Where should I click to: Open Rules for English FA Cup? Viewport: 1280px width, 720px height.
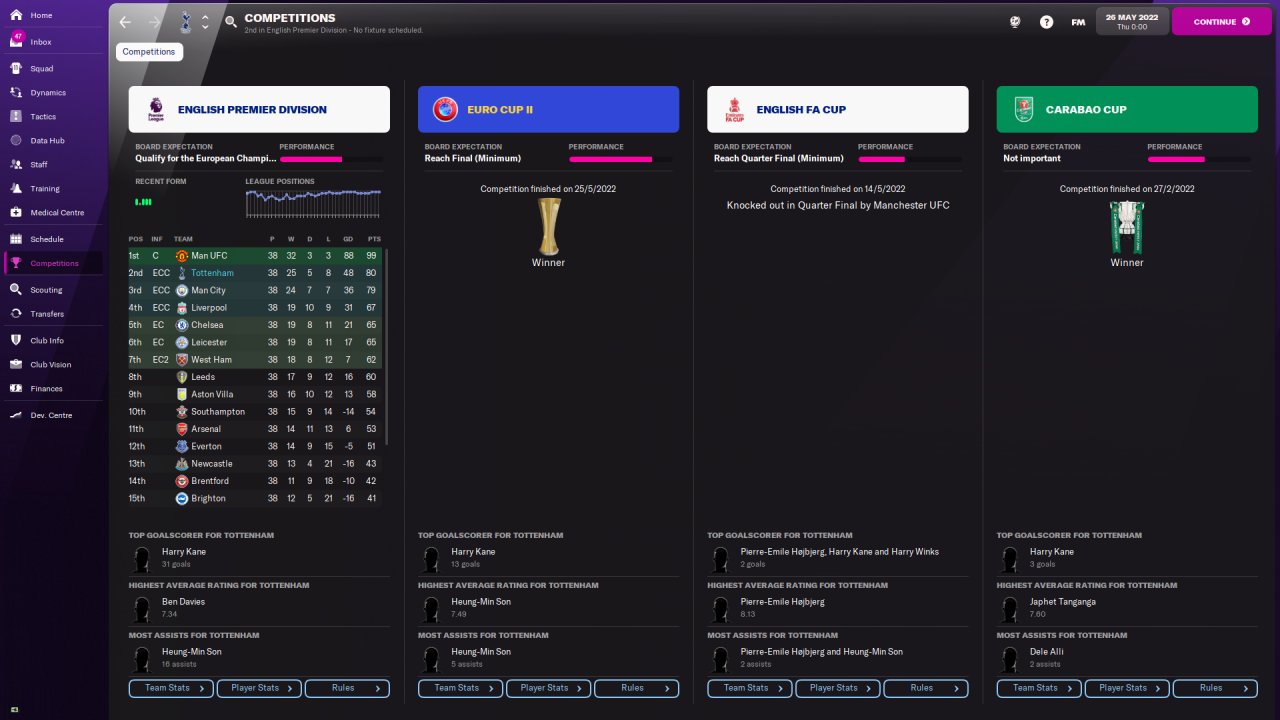926,688
